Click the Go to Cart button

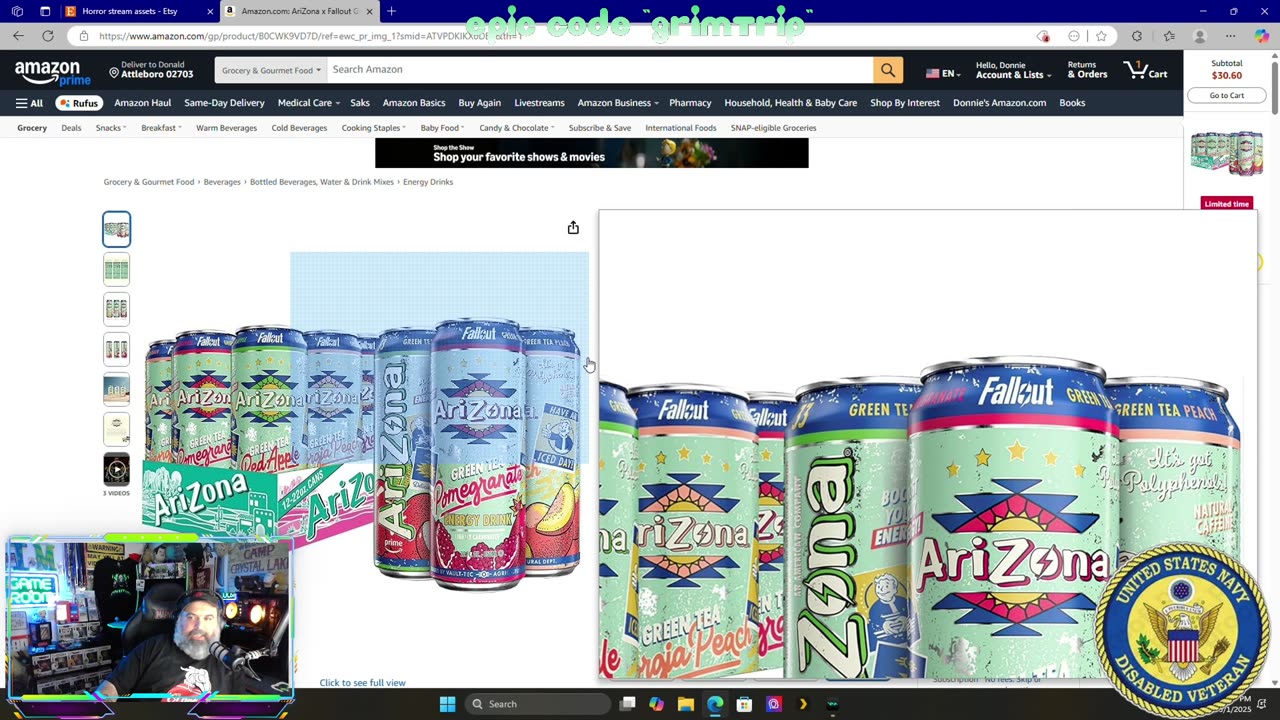1226,95
